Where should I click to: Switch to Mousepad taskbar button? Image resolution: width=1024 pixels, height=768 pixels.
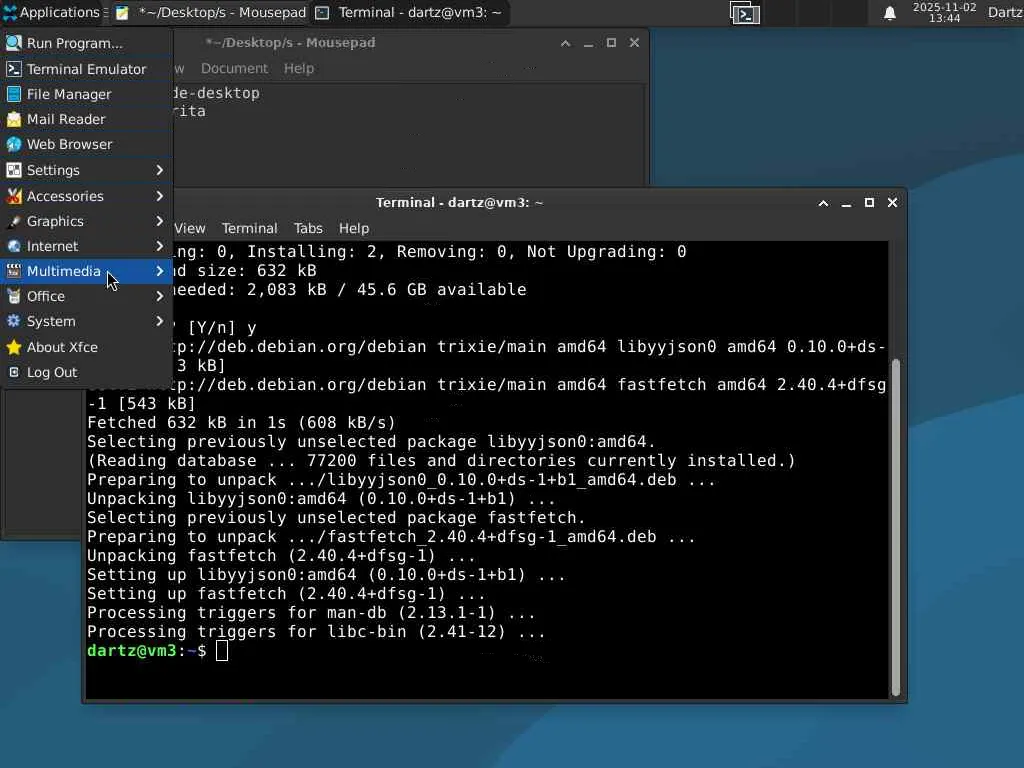tap(210, 13)
